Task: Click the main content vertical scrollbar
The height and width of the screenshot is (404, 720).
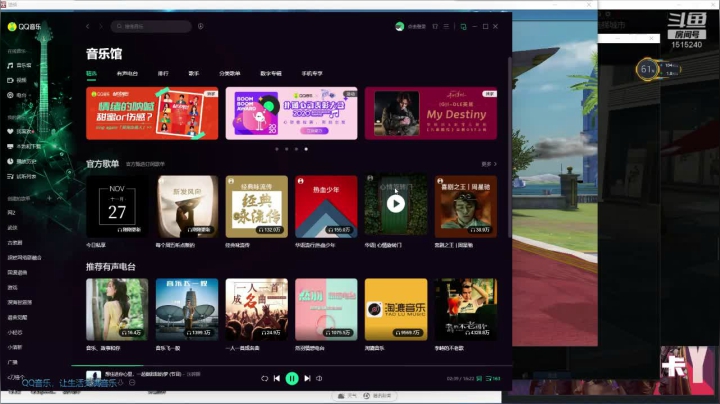Action: [509, 148]
